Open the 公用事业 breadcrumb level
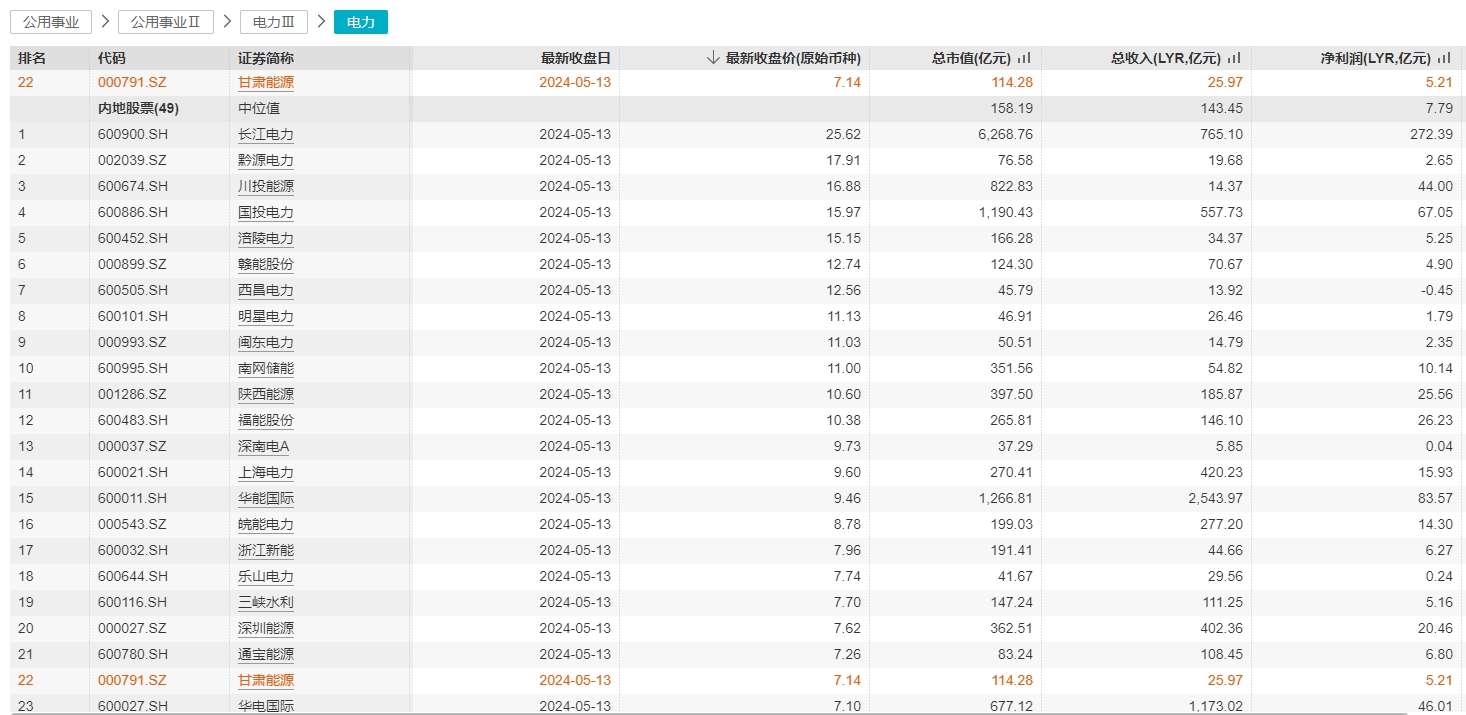1466x715 pixels. pos(51,22)
